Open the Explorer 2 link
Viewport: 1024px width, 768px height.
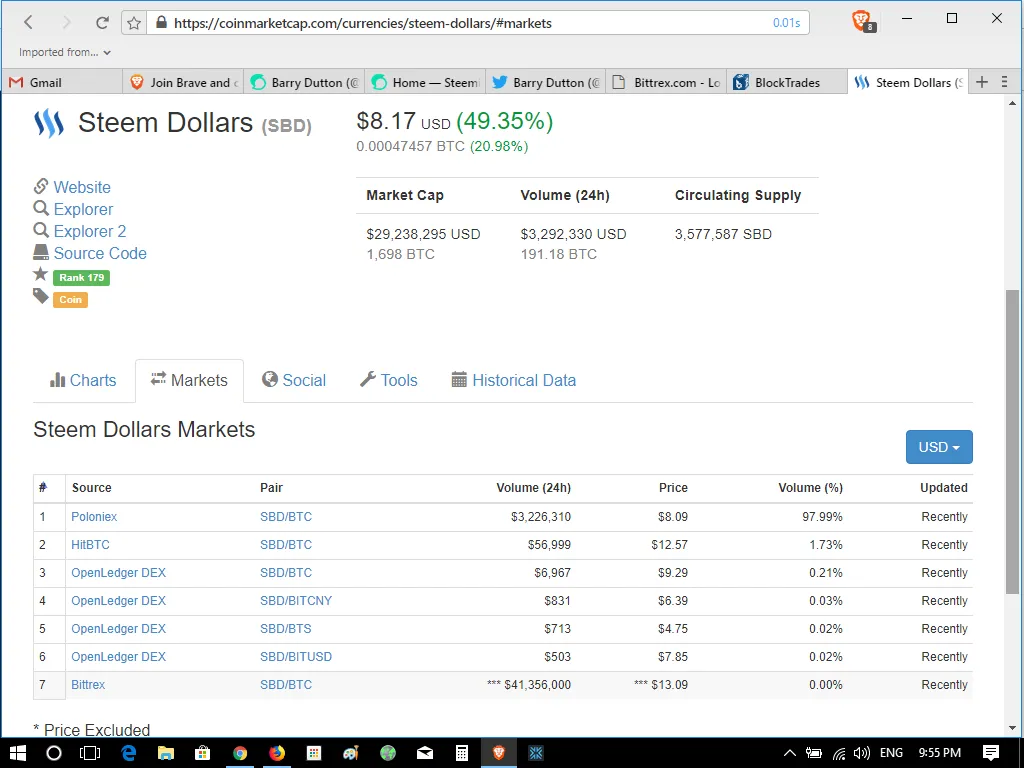click(89, 231)
